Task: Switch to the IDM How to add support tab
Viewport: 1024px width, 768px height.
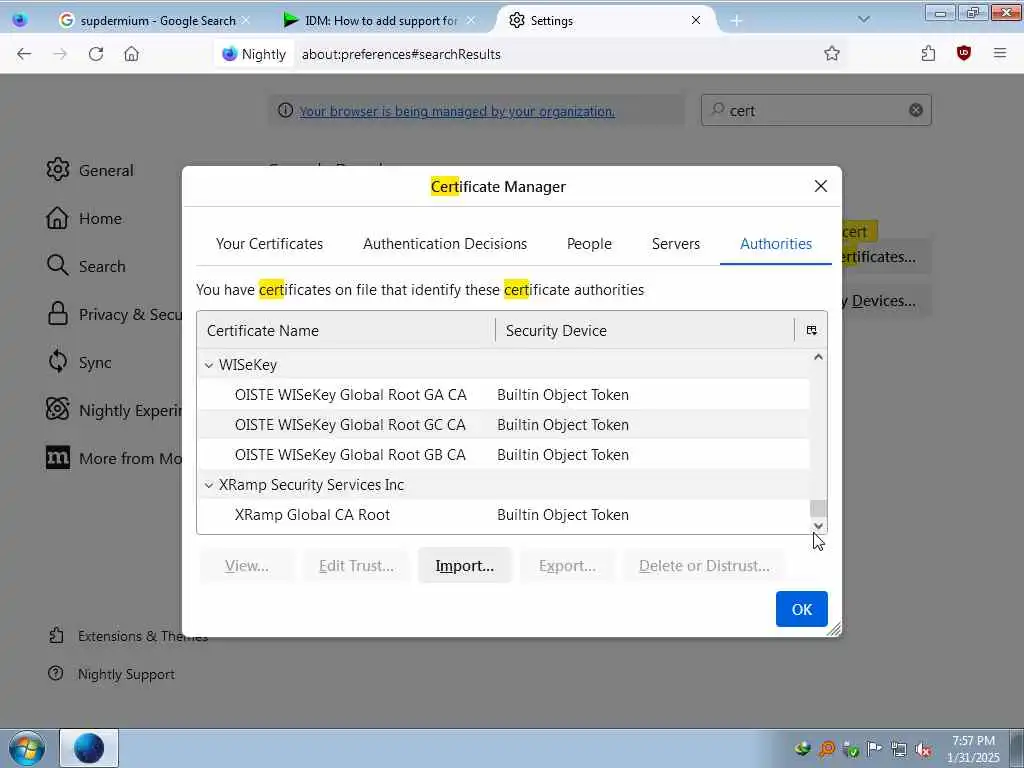Action: point(380,20)
